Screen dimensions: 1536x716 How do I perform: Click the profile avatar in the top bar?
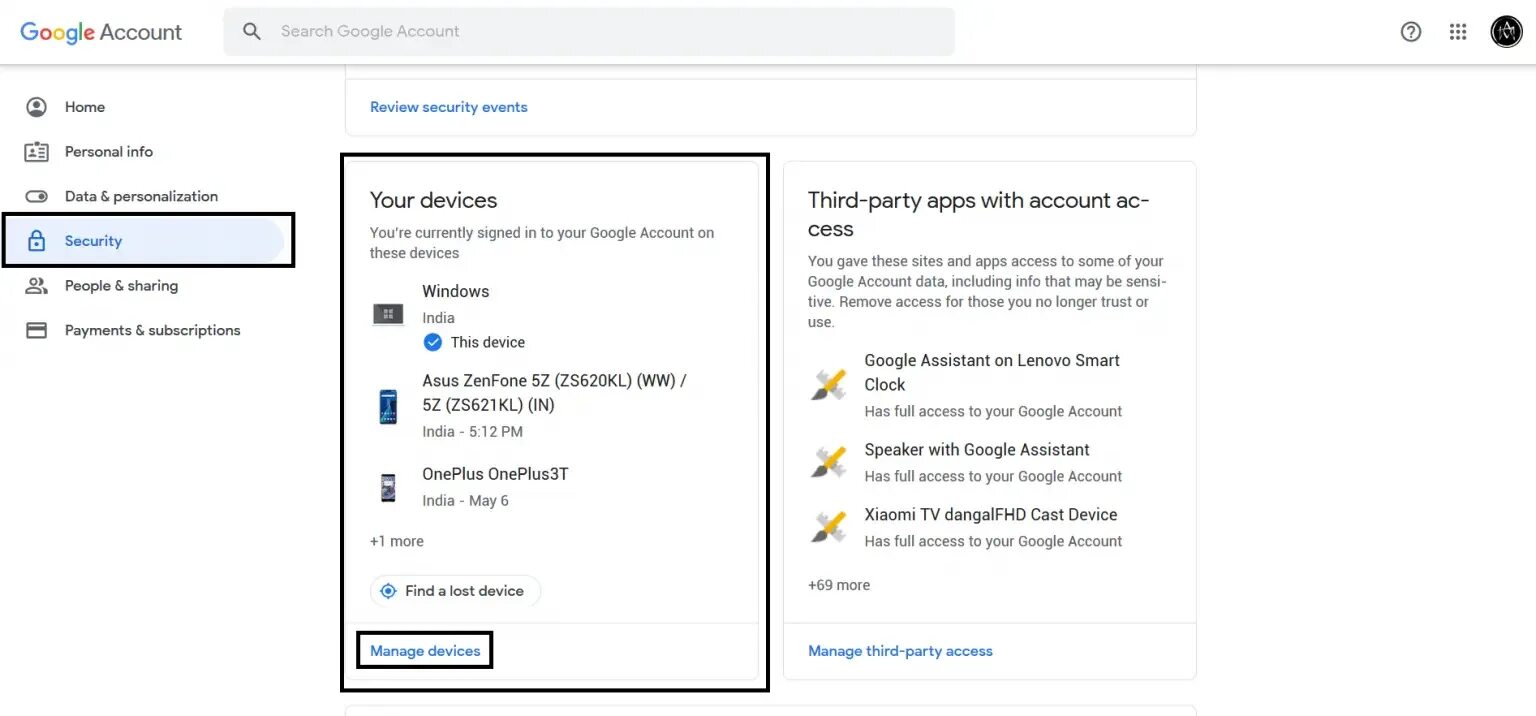(1506, 31)
